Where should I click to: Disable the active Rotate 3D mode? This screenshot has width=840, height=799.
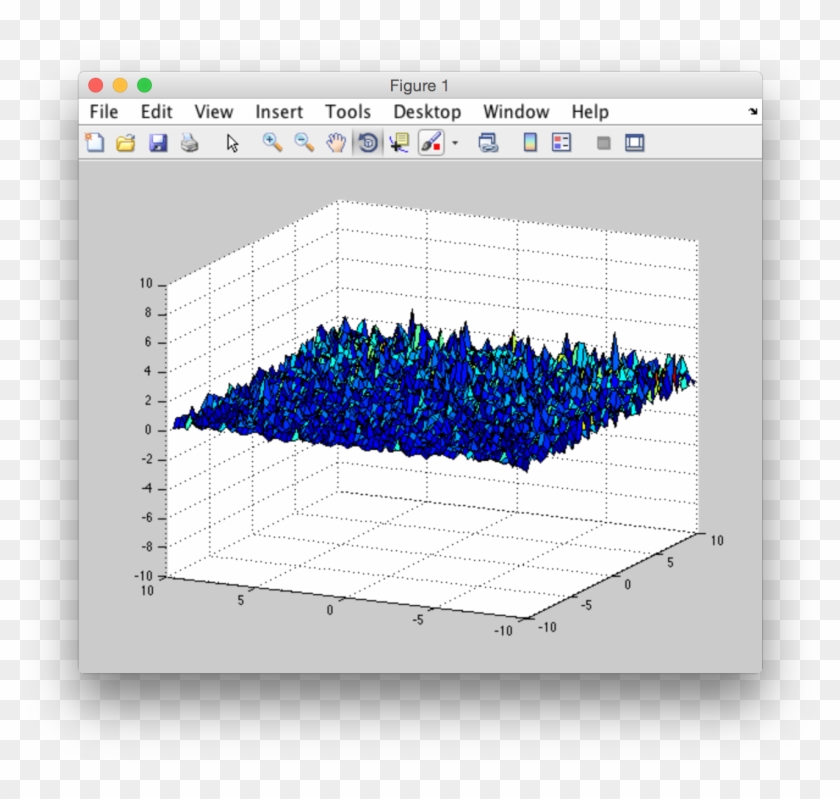[x=368, y=143]
